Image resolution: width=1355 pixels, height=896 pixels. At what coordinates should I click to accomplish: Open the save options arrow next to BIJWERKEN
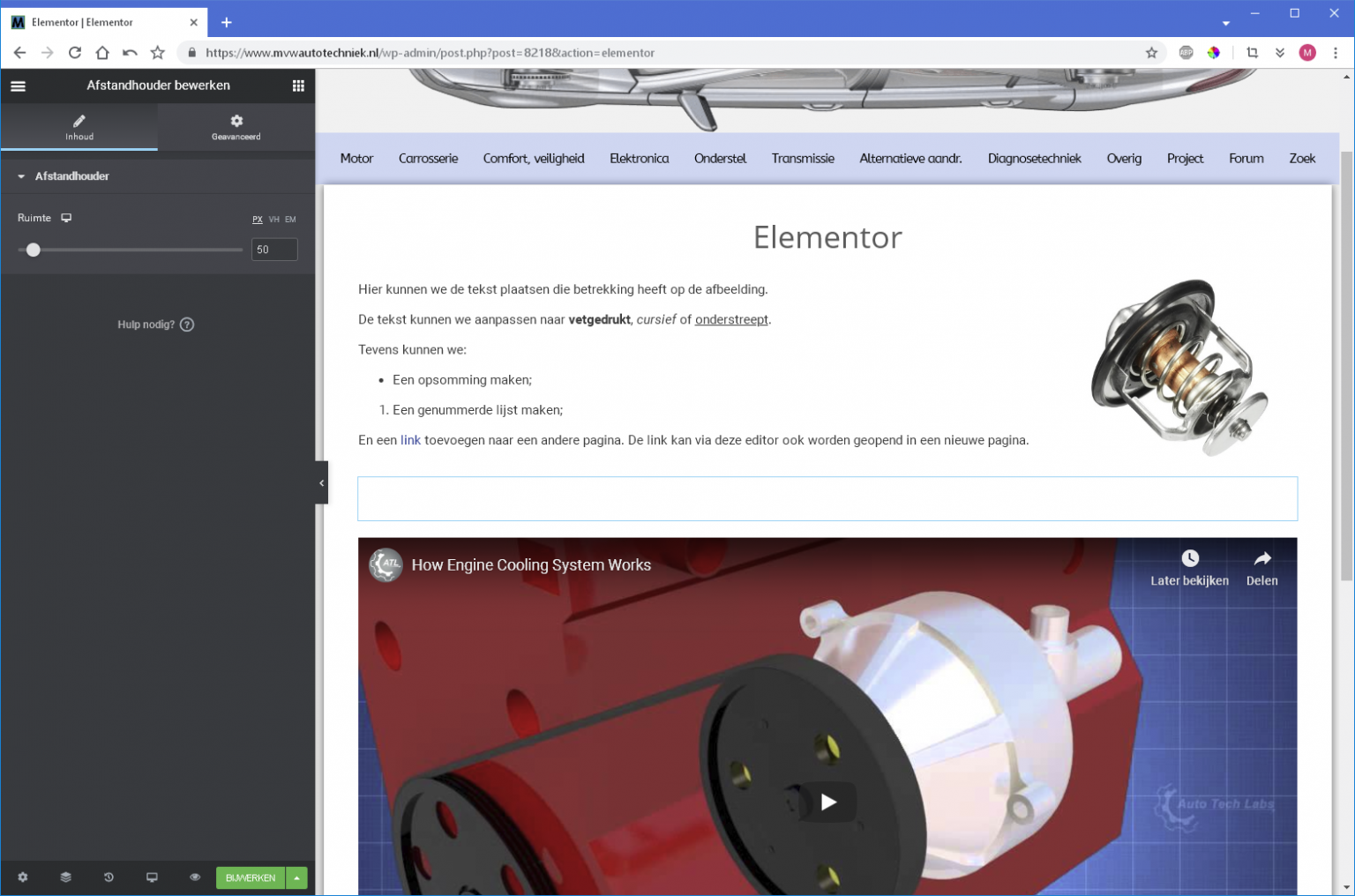pyautogui.click(x=297, y=877)
